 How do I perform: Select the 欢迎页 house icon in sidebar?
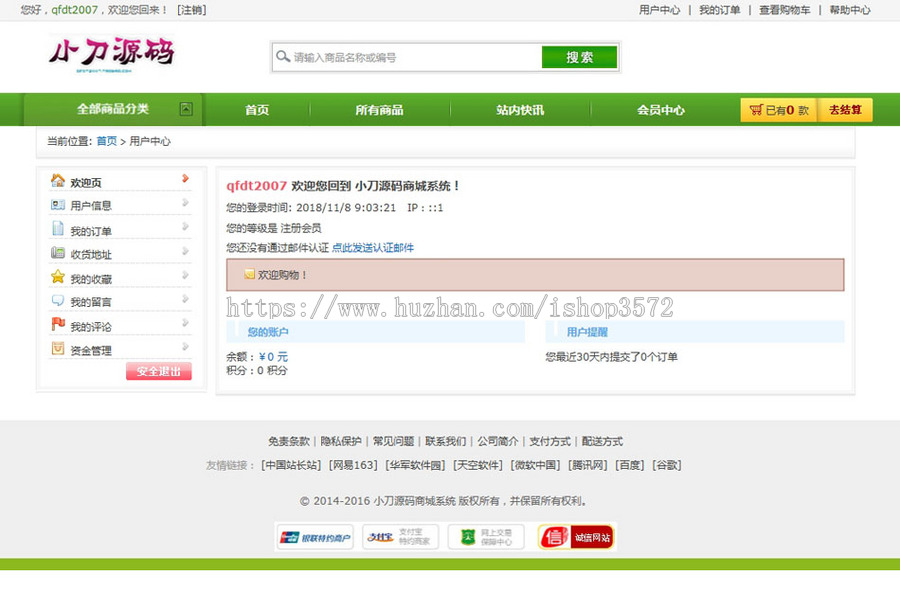pos(58,181)
